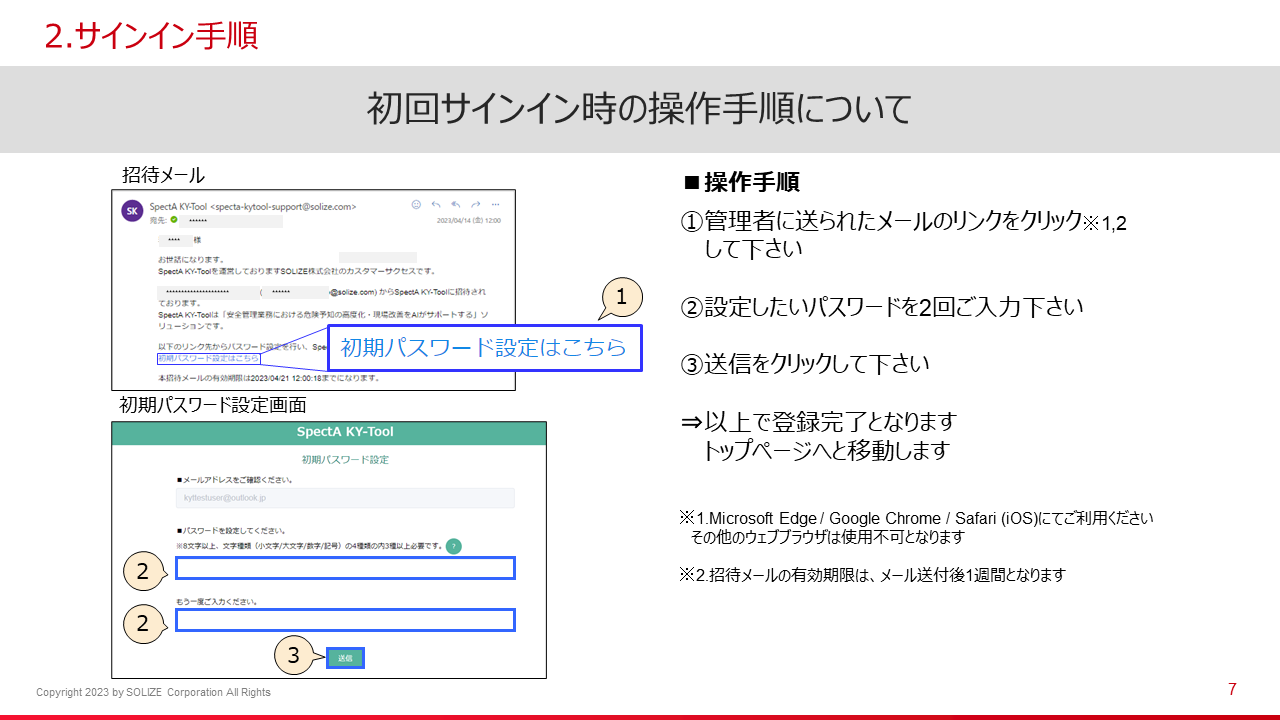Click the Forward arrow icon in the email
Viewport: 1280px width, 720px height.
[x=476, y=204]
